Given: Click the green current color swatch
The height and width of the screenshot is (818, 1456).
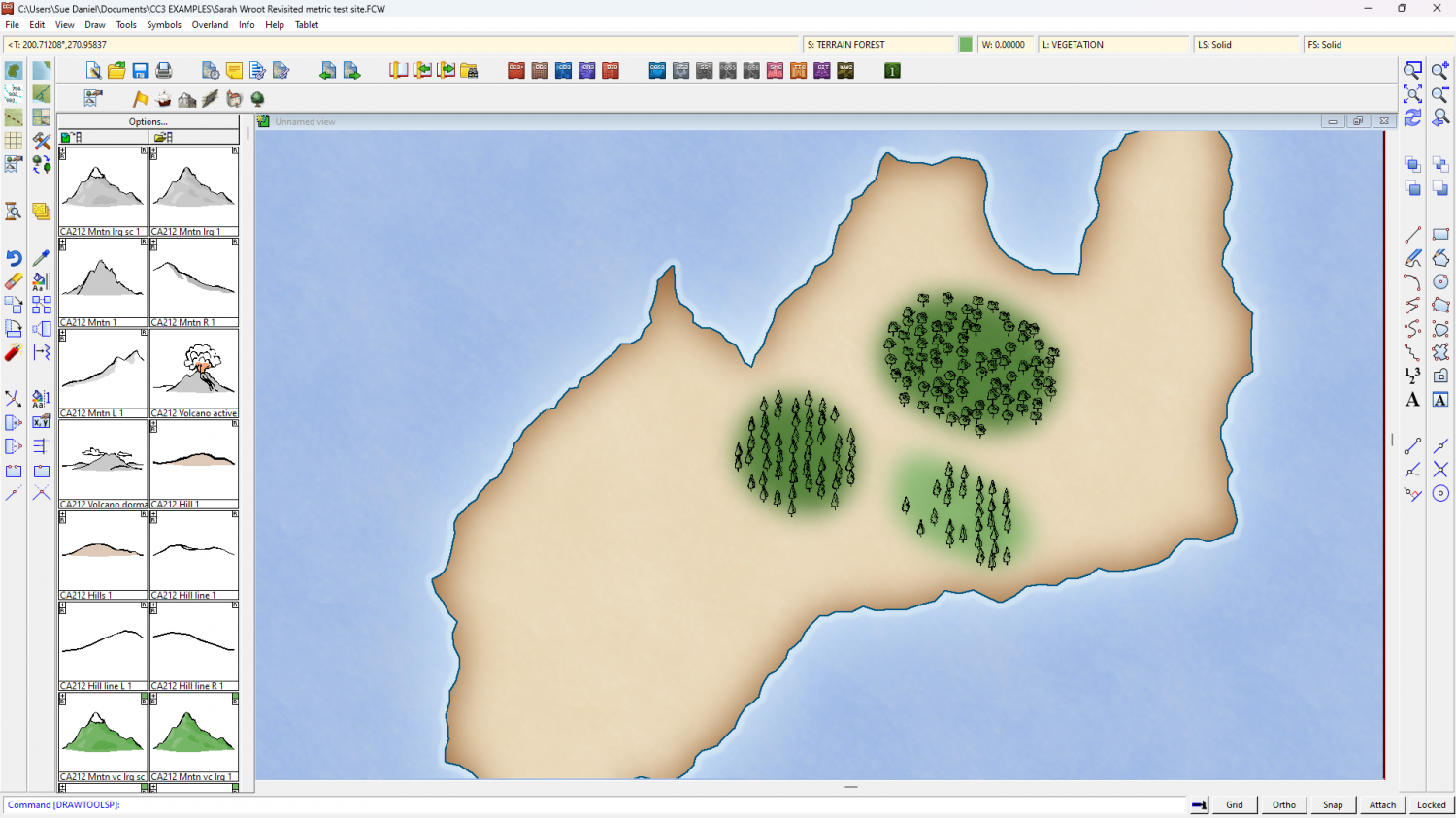Looking at the screenshot, I should [x=966, y=45].
